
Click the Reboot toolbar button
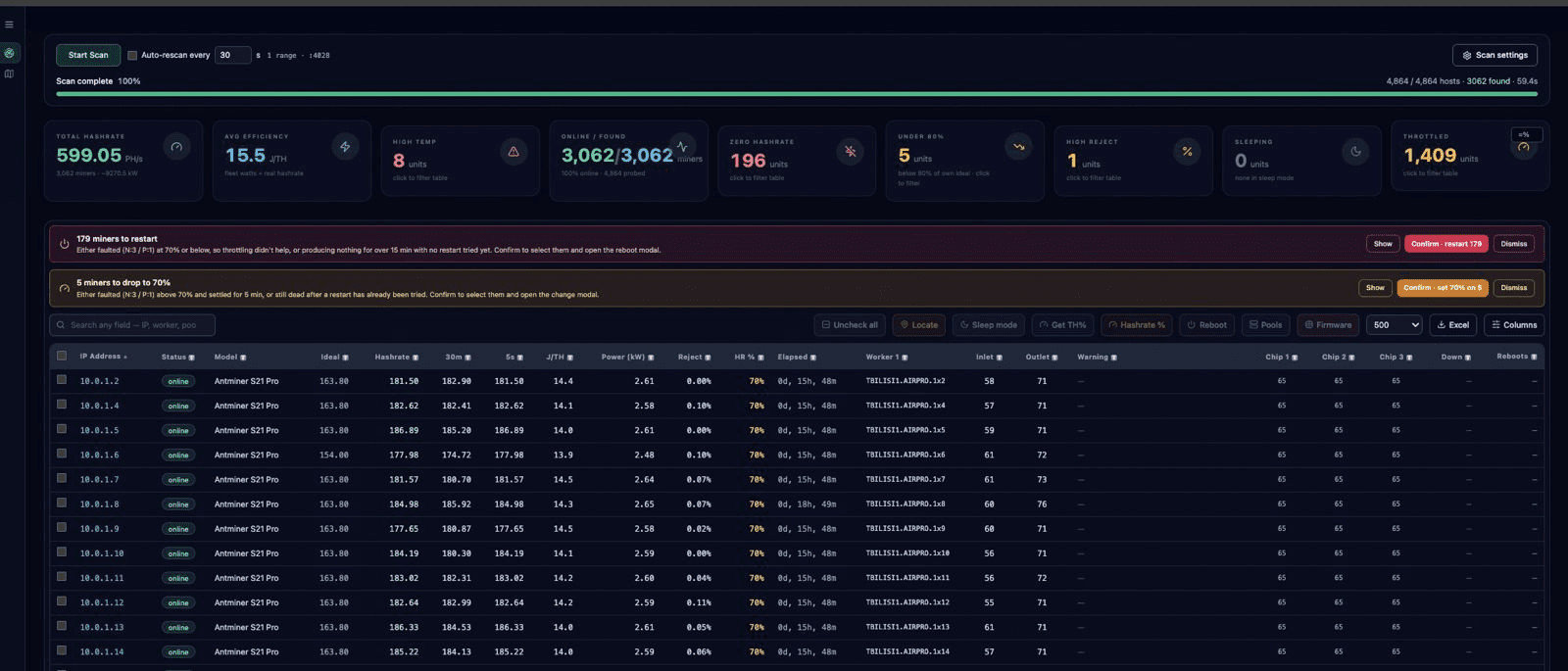1207,325
